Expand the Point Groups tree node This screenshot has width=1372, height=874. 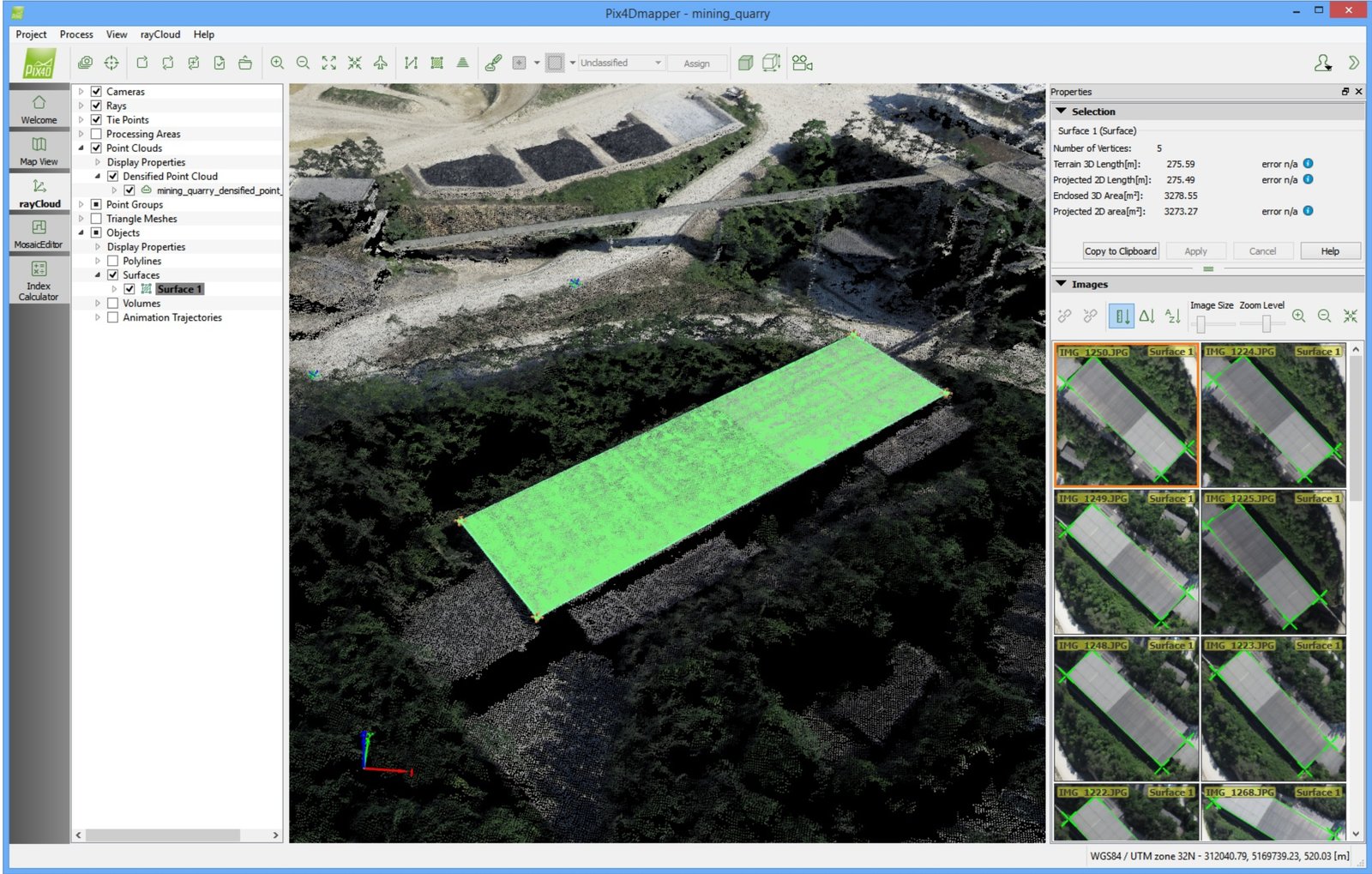coord(81,205)
